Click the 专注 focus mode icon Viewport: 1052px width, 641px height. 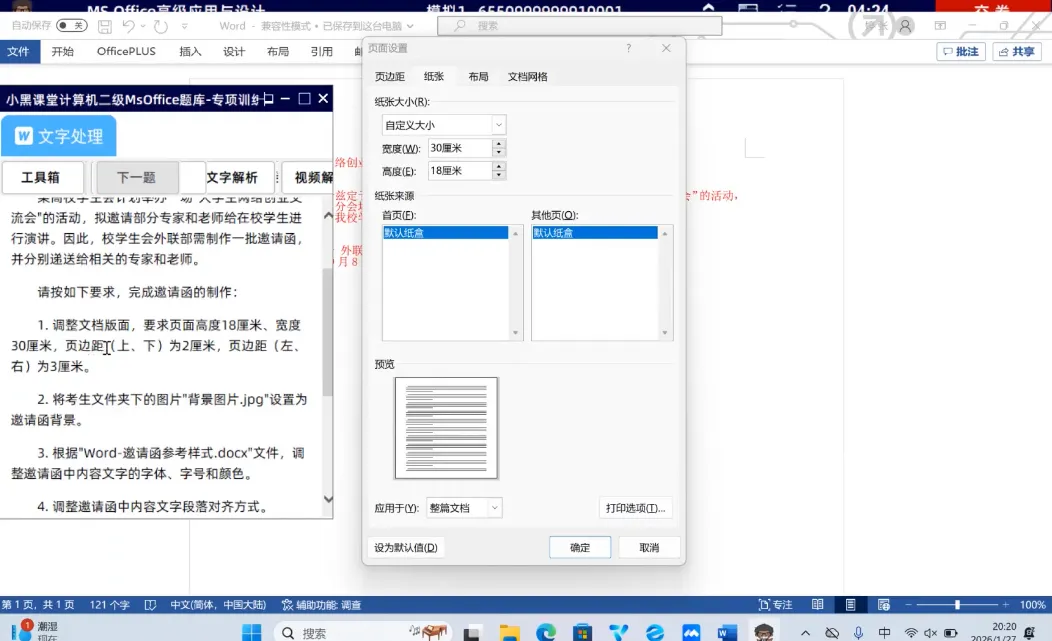(x=775, y=605)
